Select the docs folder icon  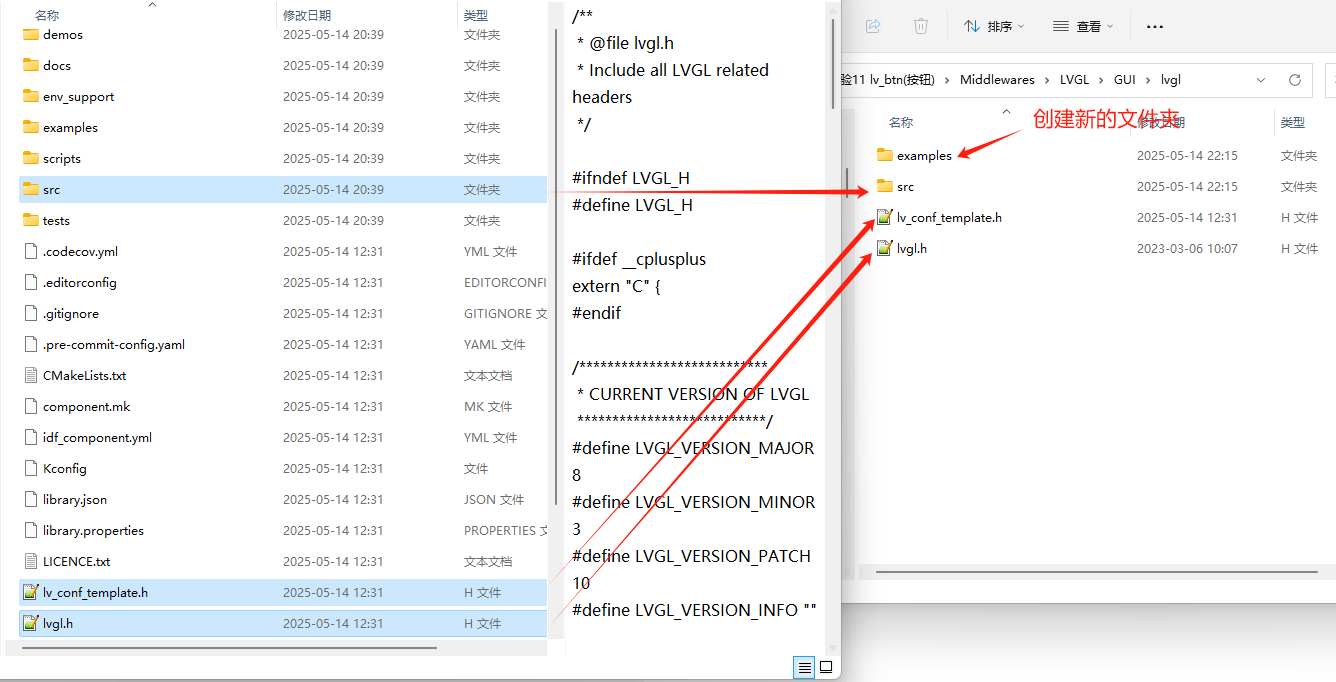(x=30, y=66)
